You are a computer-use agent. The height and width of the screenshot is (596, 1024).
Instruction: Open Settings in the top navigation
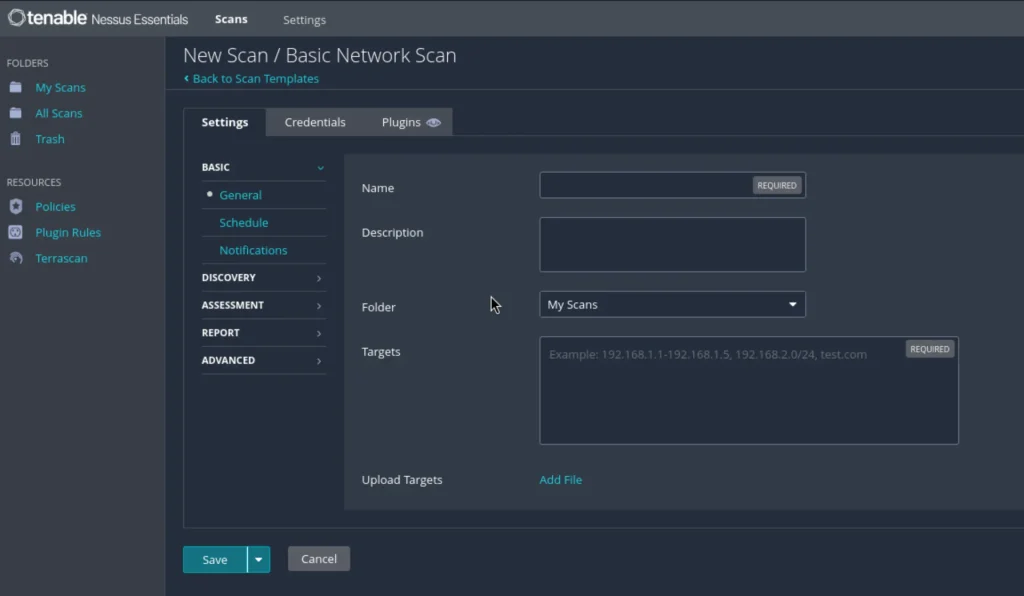pyautogui.click(x=304, y=20)
